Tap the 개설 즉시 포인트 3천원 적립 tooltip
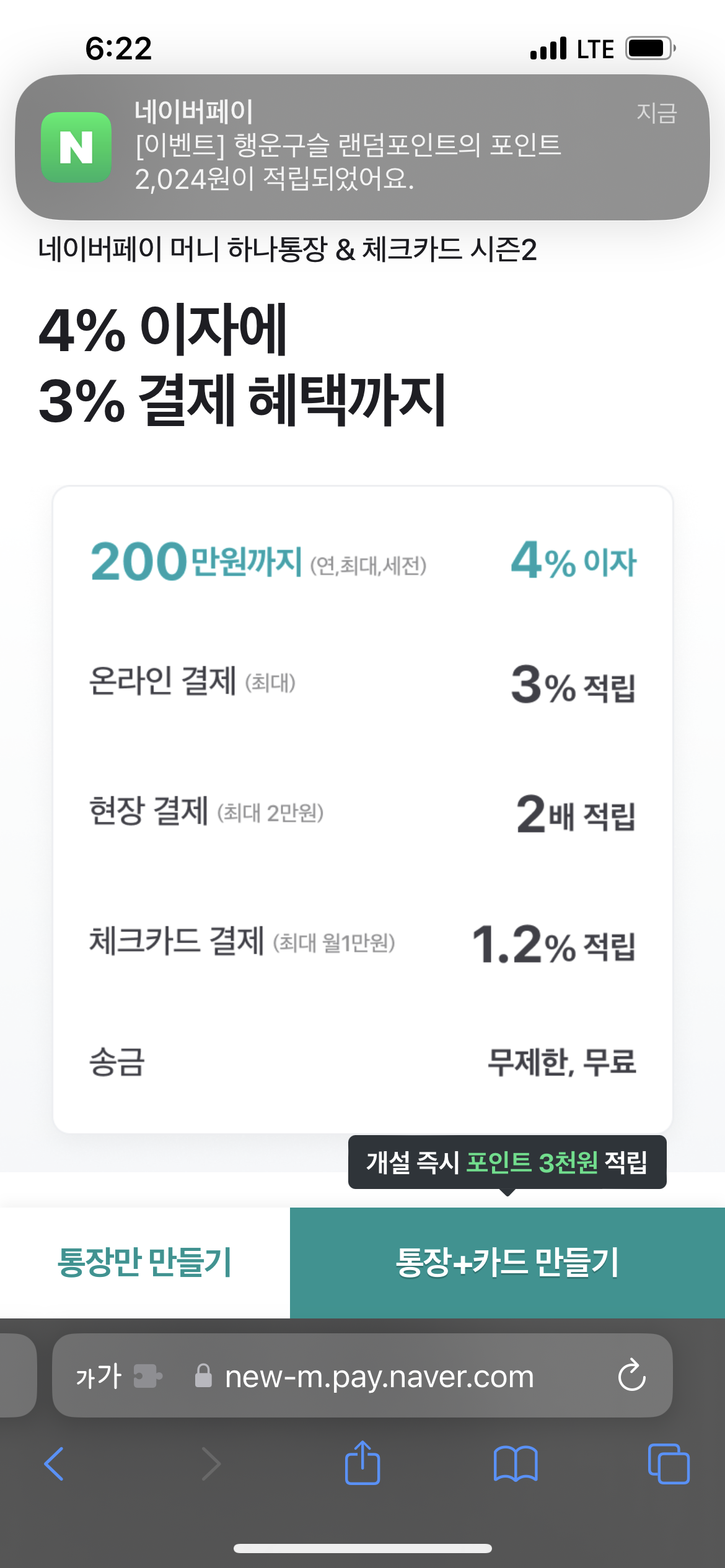This screenshot has width=725, height=1568. coord(507,1162)
